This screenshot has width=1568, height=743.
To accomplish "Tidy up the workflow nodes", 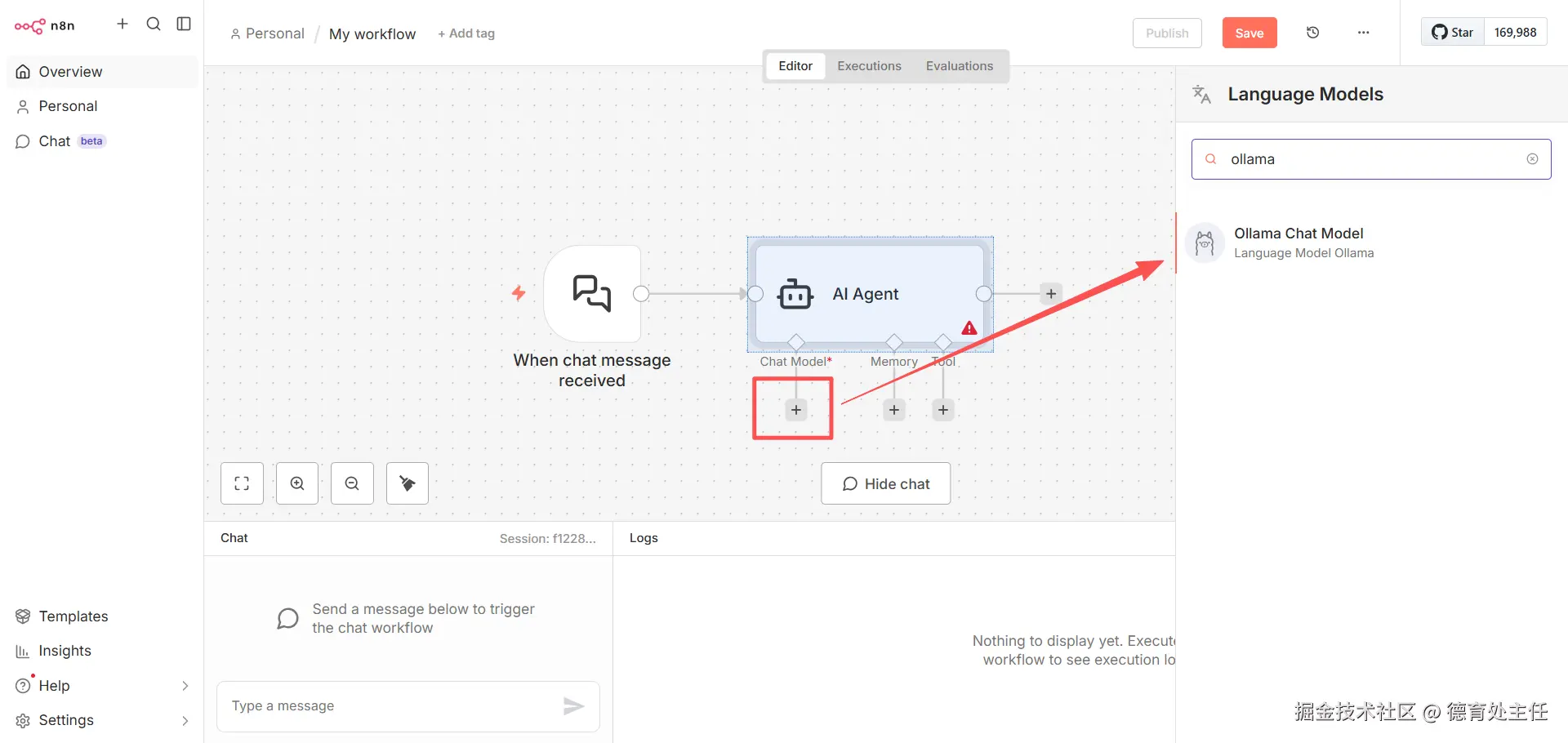I will click(408, 483).
